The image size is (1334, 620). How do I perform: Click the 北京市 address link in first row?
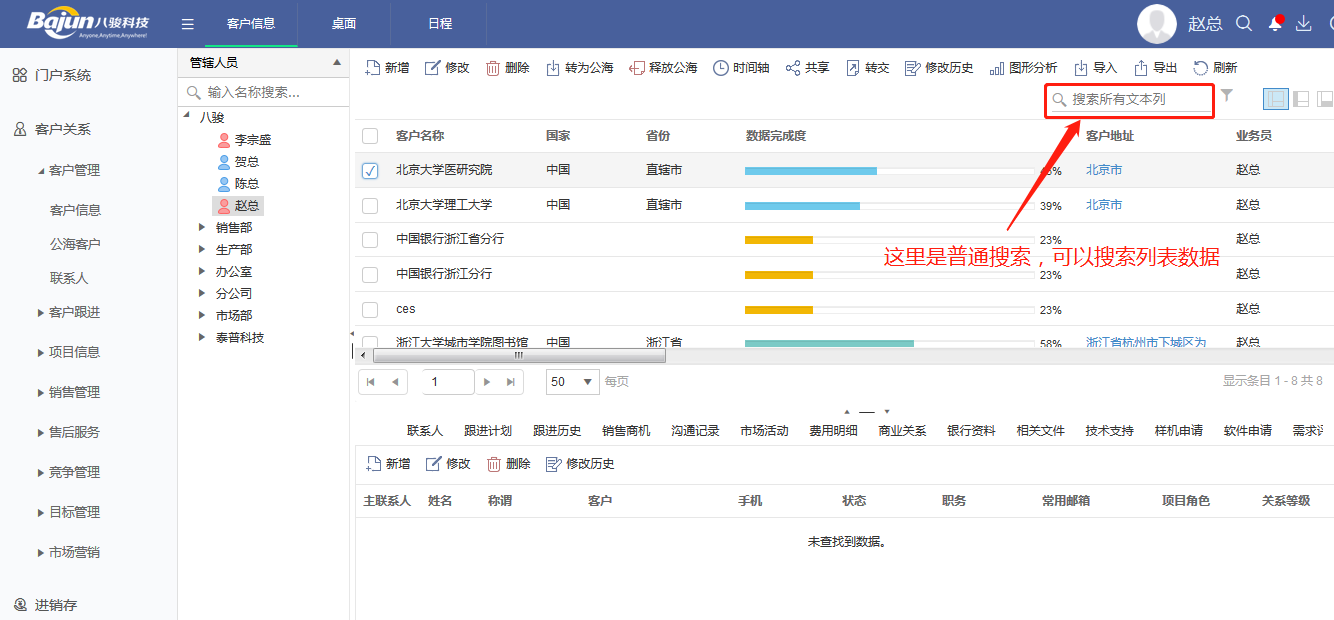tap(1104, 170)
